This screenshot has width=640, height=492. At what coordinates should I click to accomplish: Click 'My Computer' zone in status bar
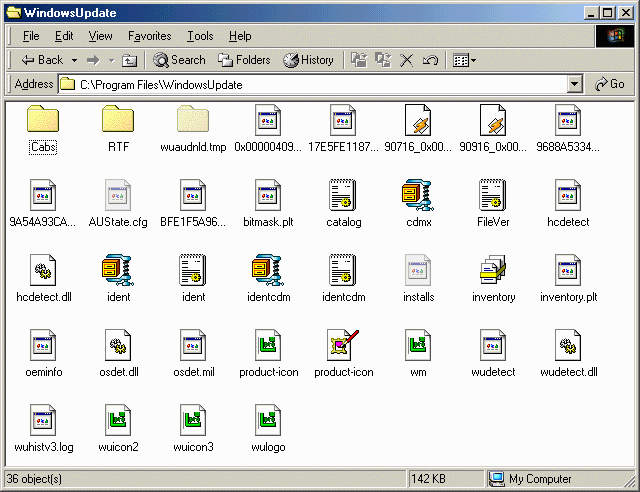(x=540, y=479)
